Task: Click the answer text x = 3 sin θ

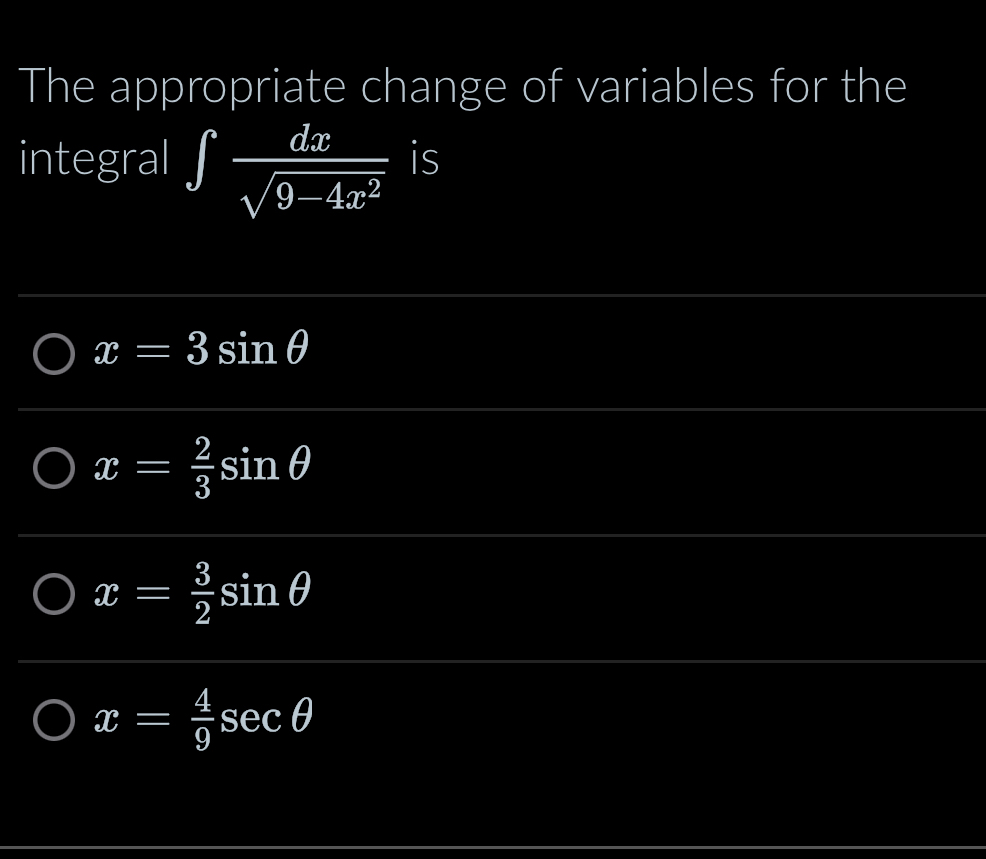Action: coord(200,351)
